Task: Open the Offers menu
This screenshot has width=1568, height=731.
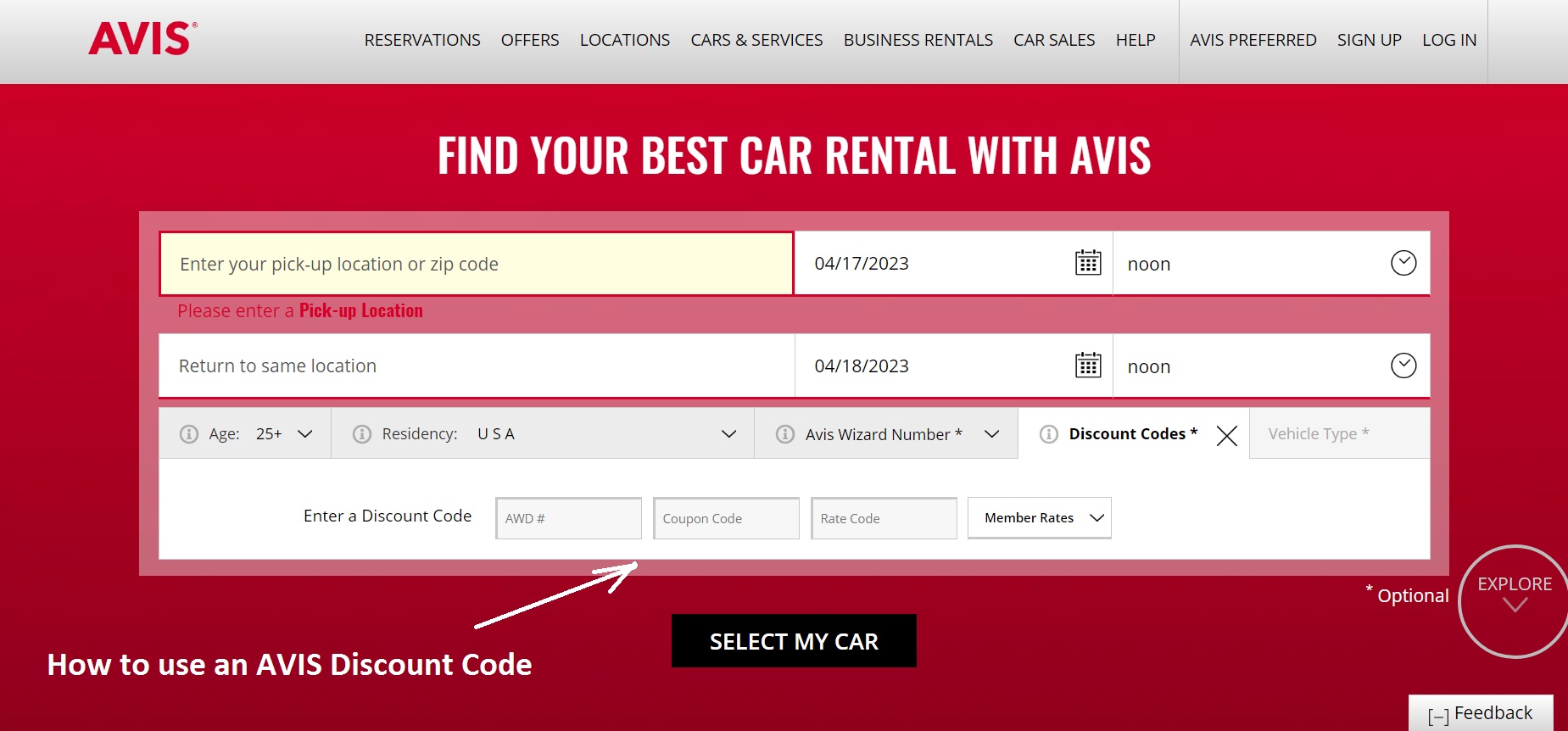Action: point(530,40)
